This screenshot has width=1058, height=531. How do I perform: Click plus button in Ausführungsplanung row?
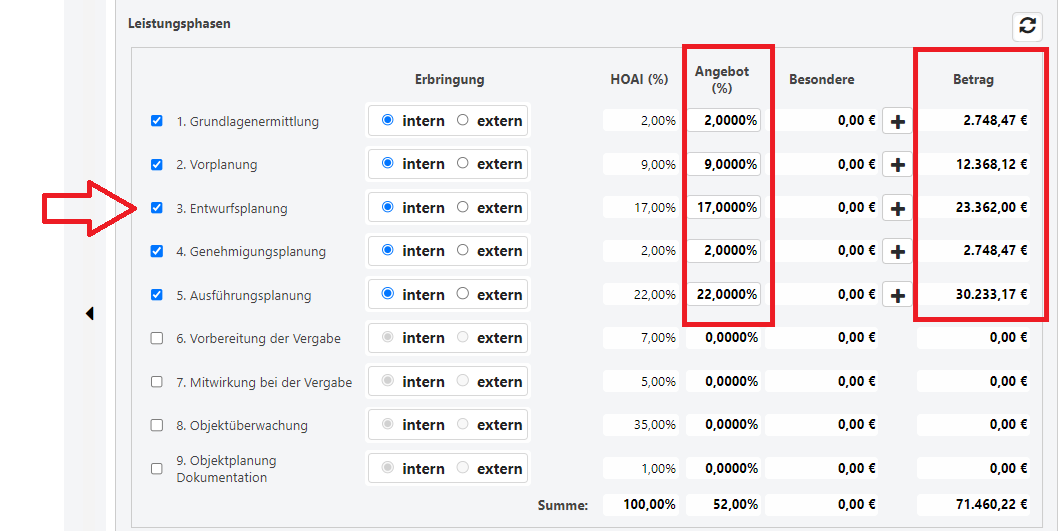click(897, 295)
